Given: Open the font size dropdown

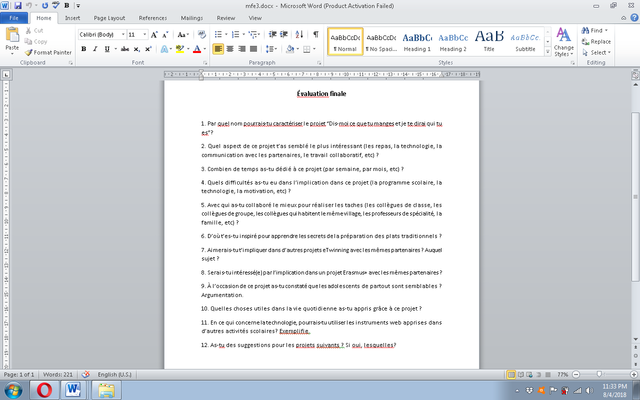Looking at the screenshot, I should click(144, 35).
